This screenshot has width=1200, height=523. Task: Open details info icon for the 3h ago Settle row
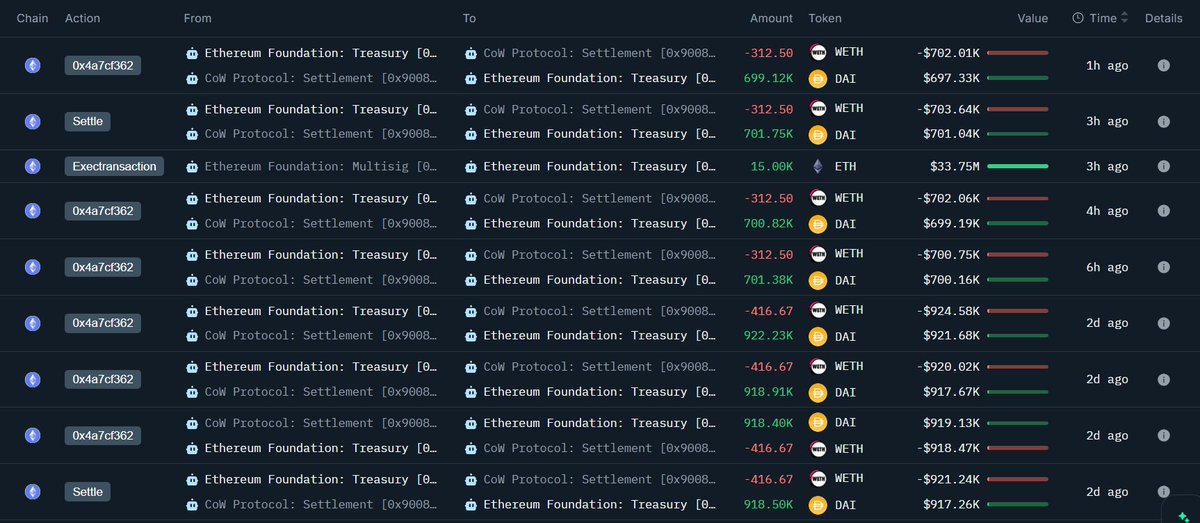click(1163, 121)
